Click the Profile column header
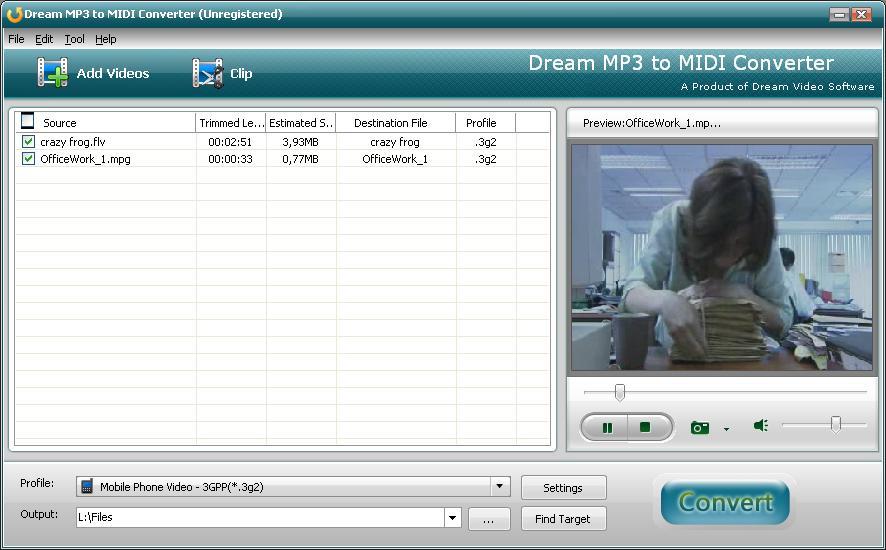 [485, 123]
